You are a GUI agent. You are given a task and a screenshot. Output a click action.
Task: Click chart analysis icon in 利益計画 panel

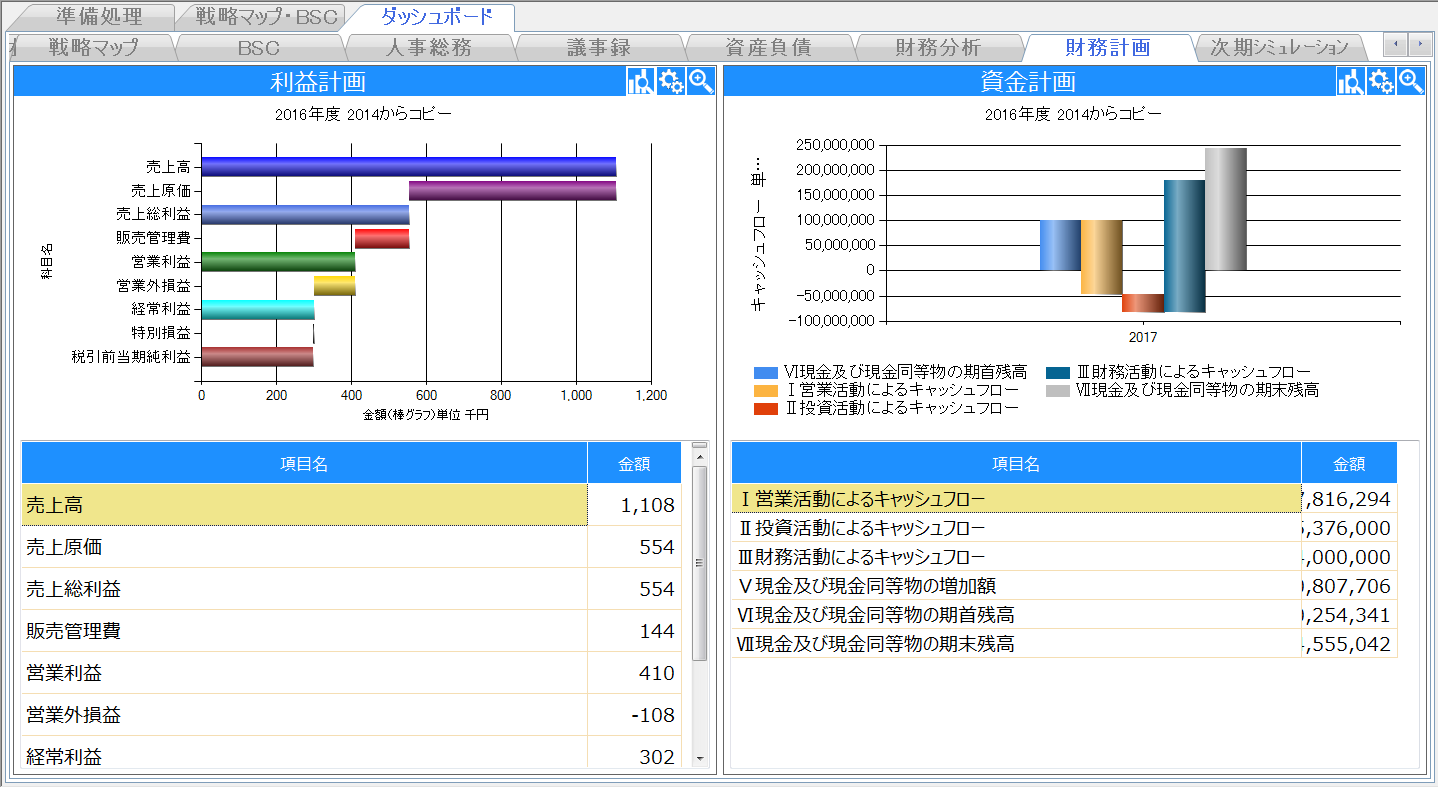(x=640, y=82)
